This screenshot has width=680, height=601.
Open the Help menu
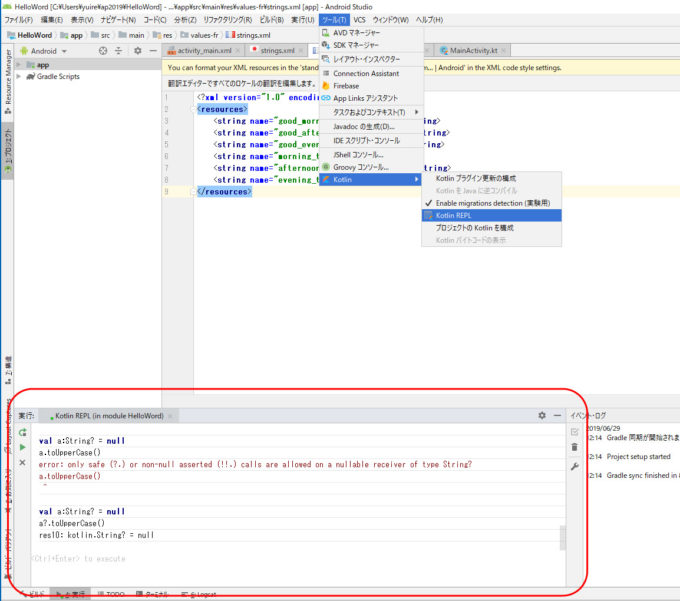[x=429, y=20]
